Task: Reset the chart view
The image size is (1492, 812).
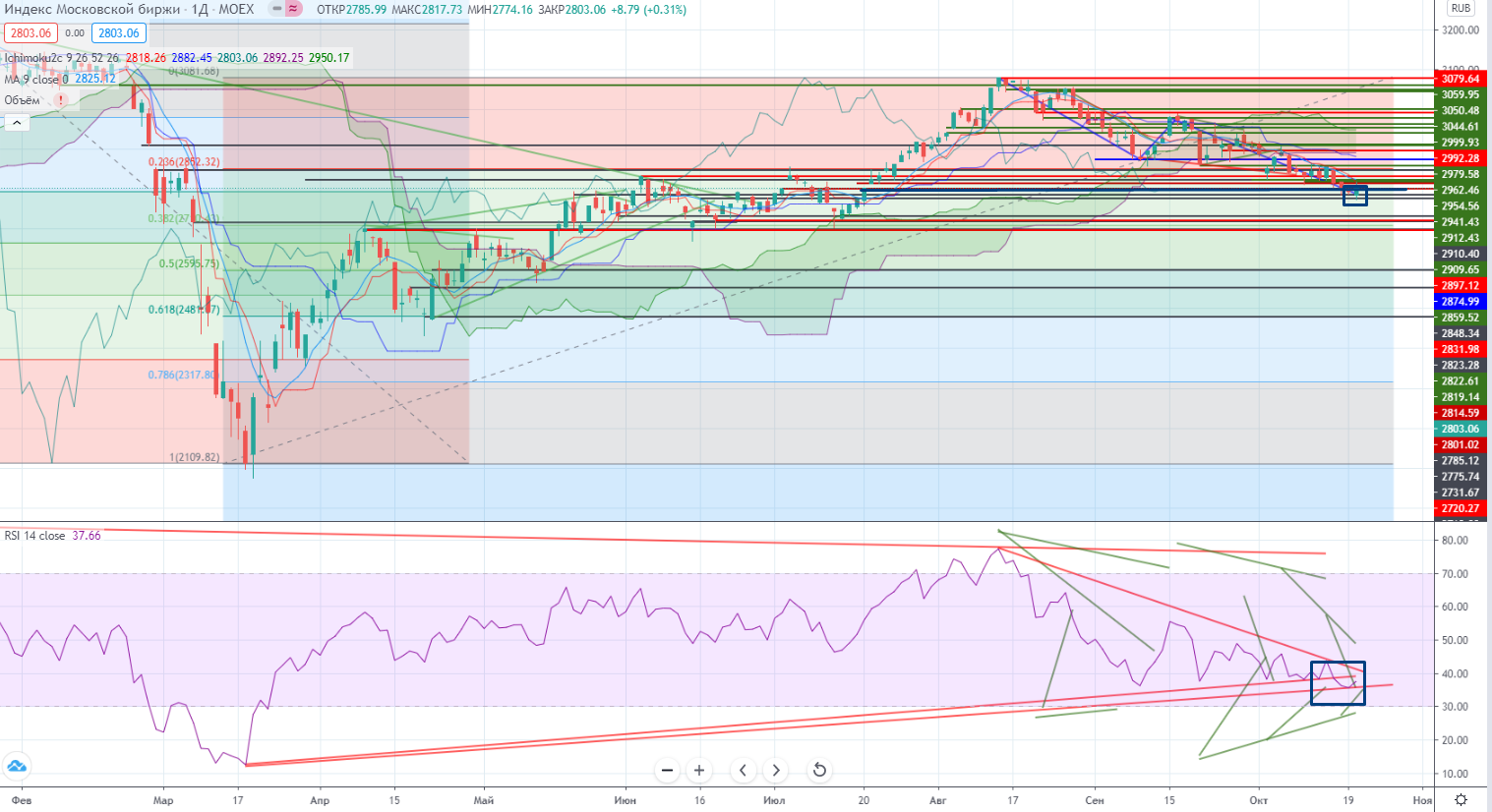Action: [818, 771]
